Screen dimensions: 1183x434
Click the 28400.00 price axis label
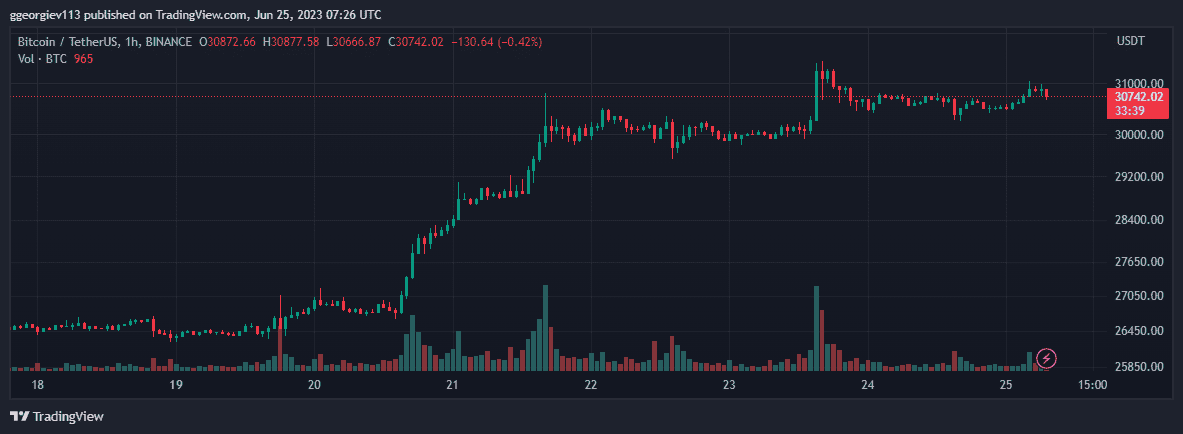[1137, 219]
